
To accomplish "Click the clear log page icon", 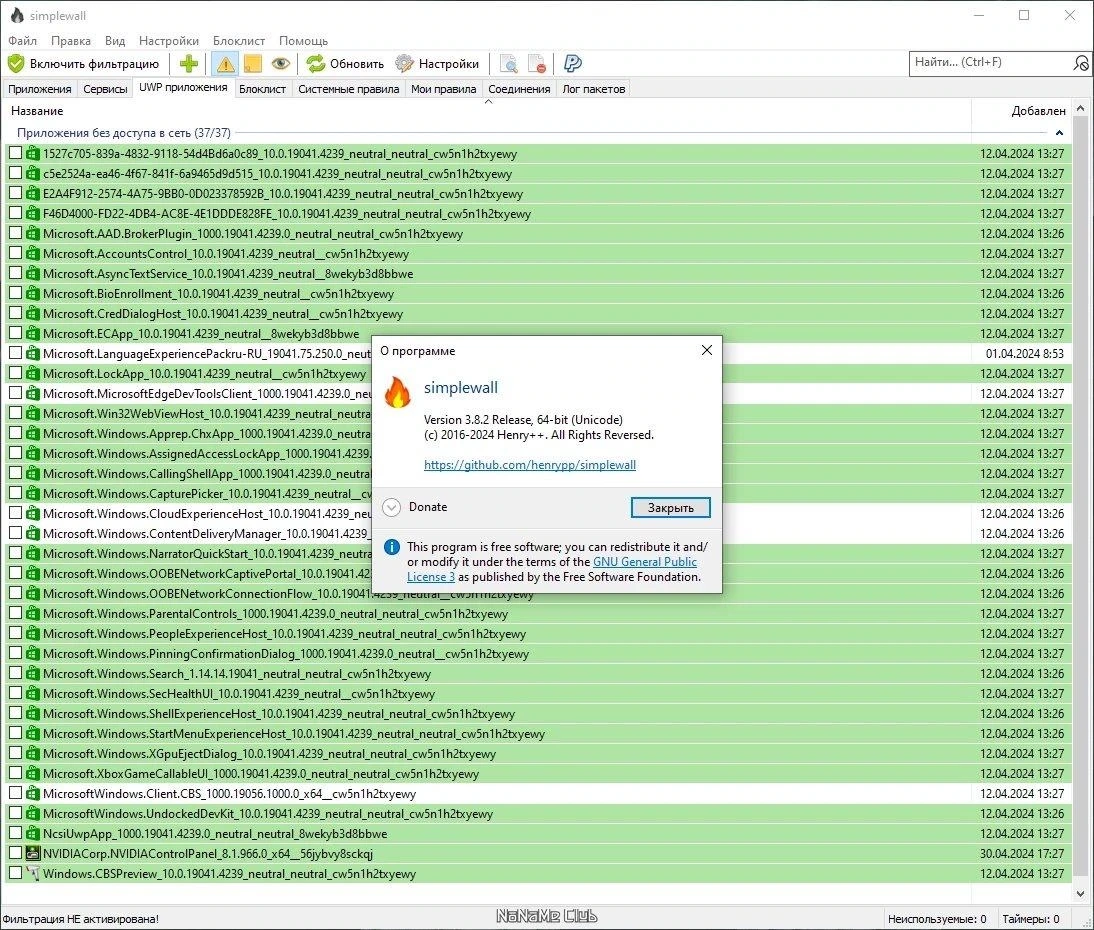I will (x=537, y=64).
